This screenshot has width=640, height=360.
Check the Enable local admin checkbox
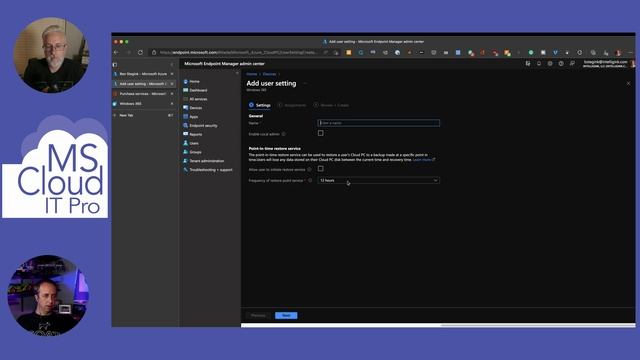[320, 133]
